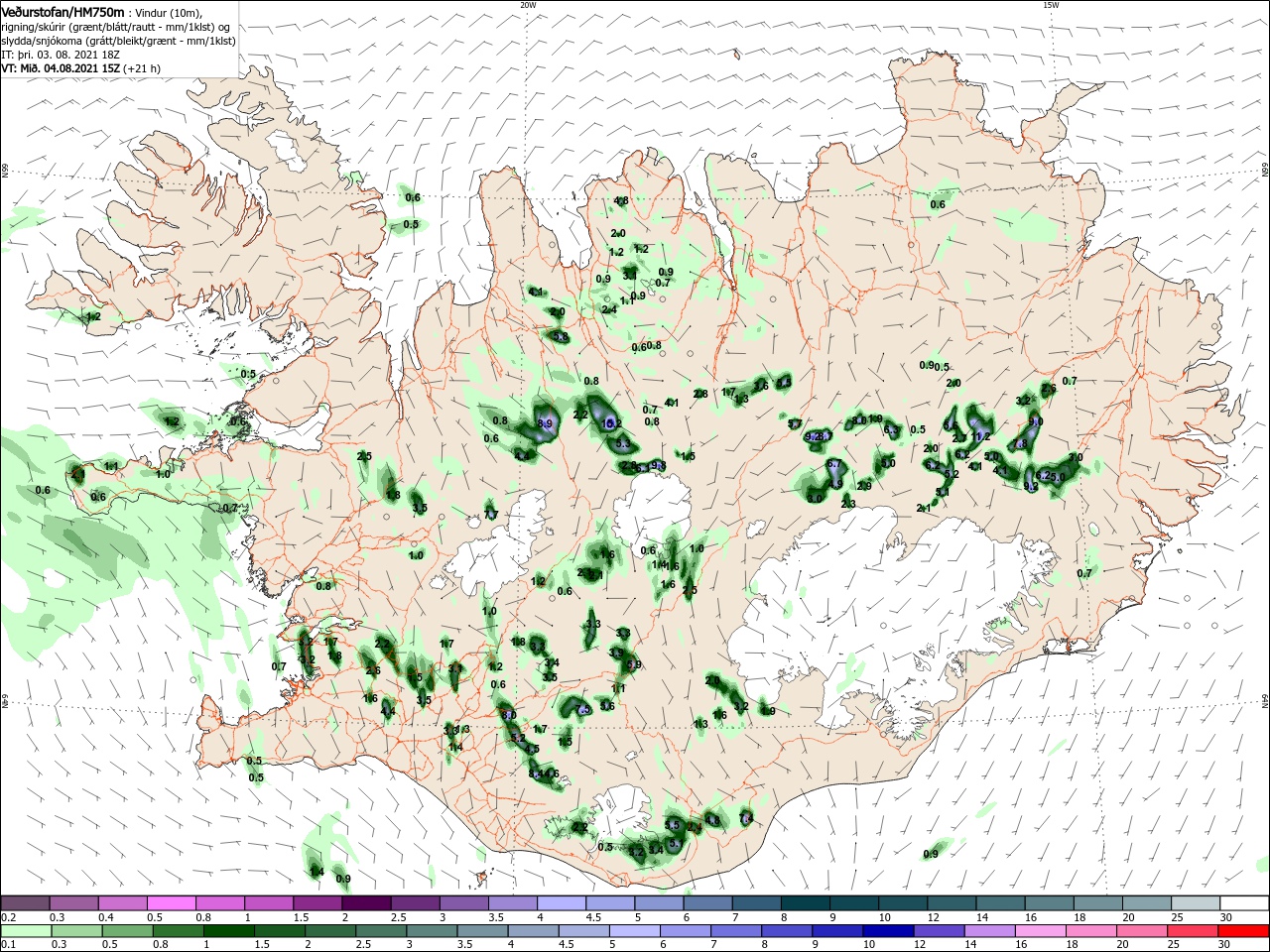Click the '15W' longitude label
The image size is (1270, 952).
point(1051,5)
